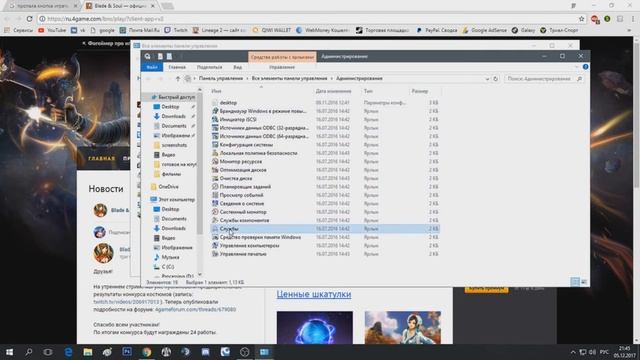Select Средство проверки памяти Windows icon
This screenshot has width=640, height=360.
coord(215,237)
